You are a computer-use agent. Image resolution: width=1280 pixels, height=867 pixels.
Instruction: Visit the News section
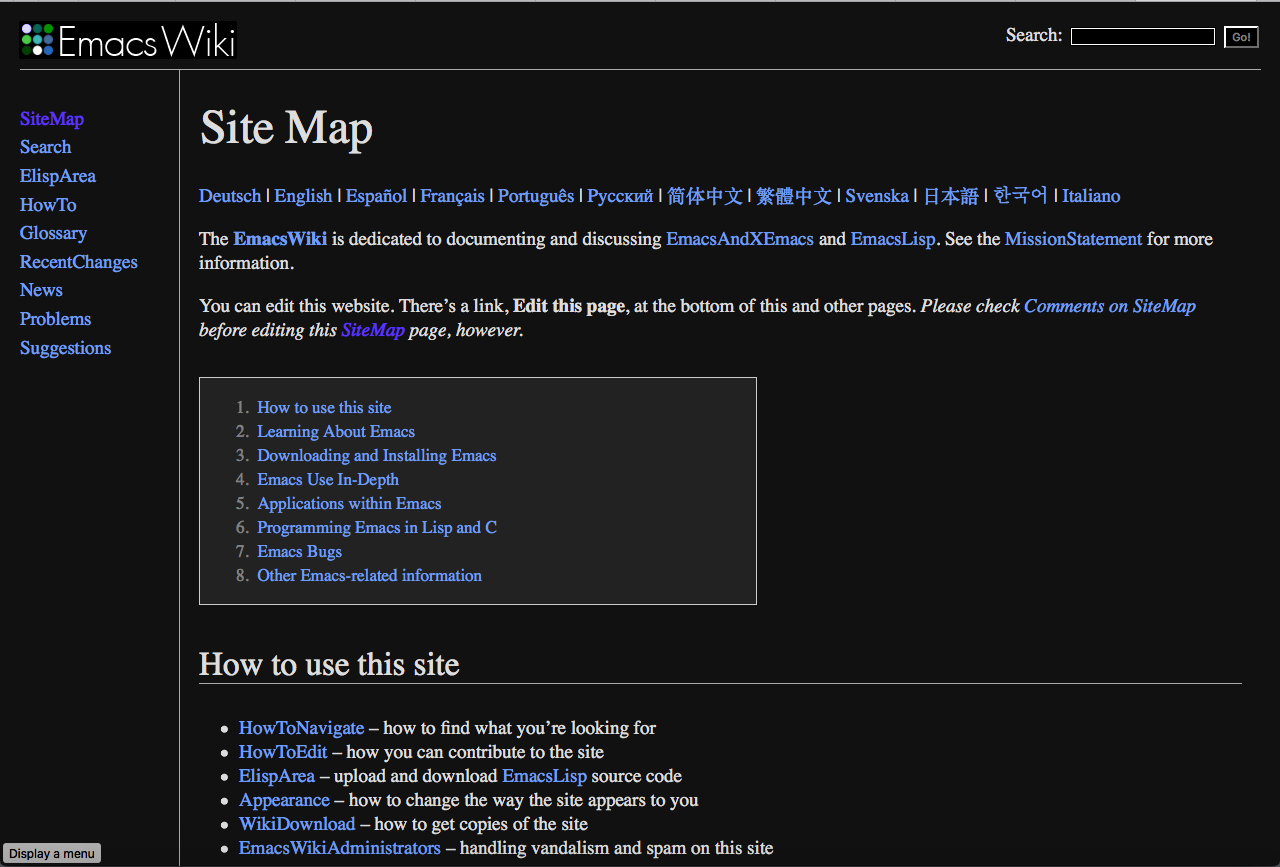click(x=41, y=290)
